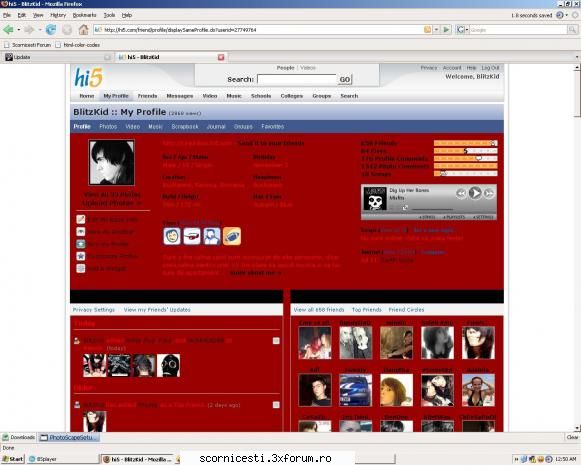Click the hi5 search input field
This screenshot has width=581, height=465.
click(297, 79)
